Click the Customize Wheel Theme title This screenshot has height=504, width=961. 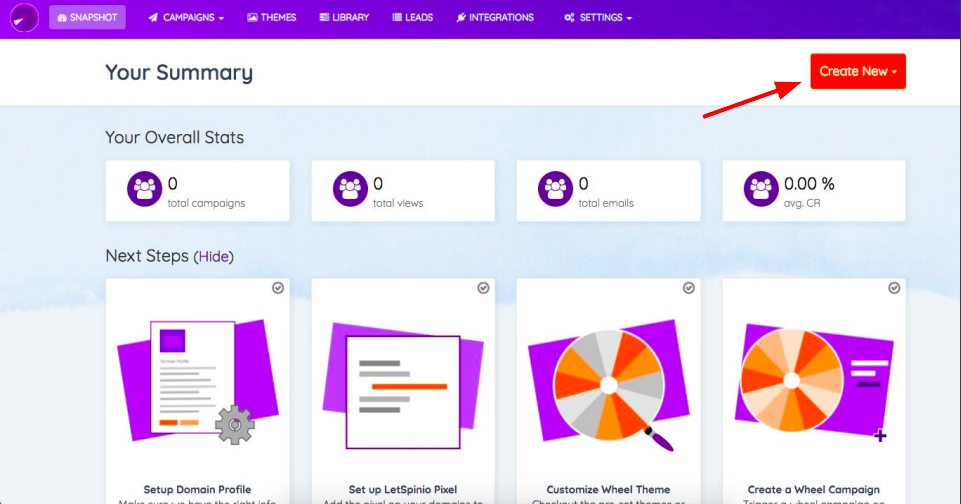point(608,489)
